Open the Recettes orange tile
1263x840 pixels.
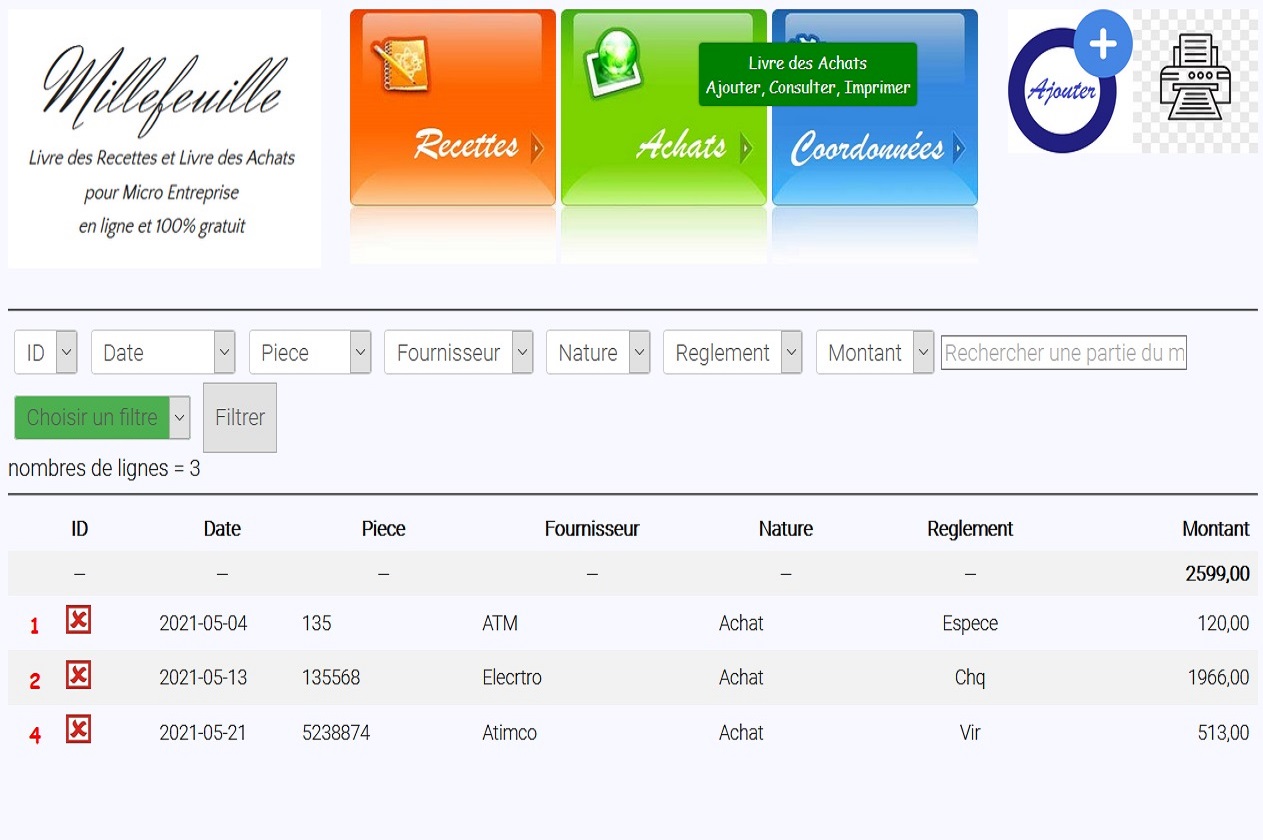452,108
